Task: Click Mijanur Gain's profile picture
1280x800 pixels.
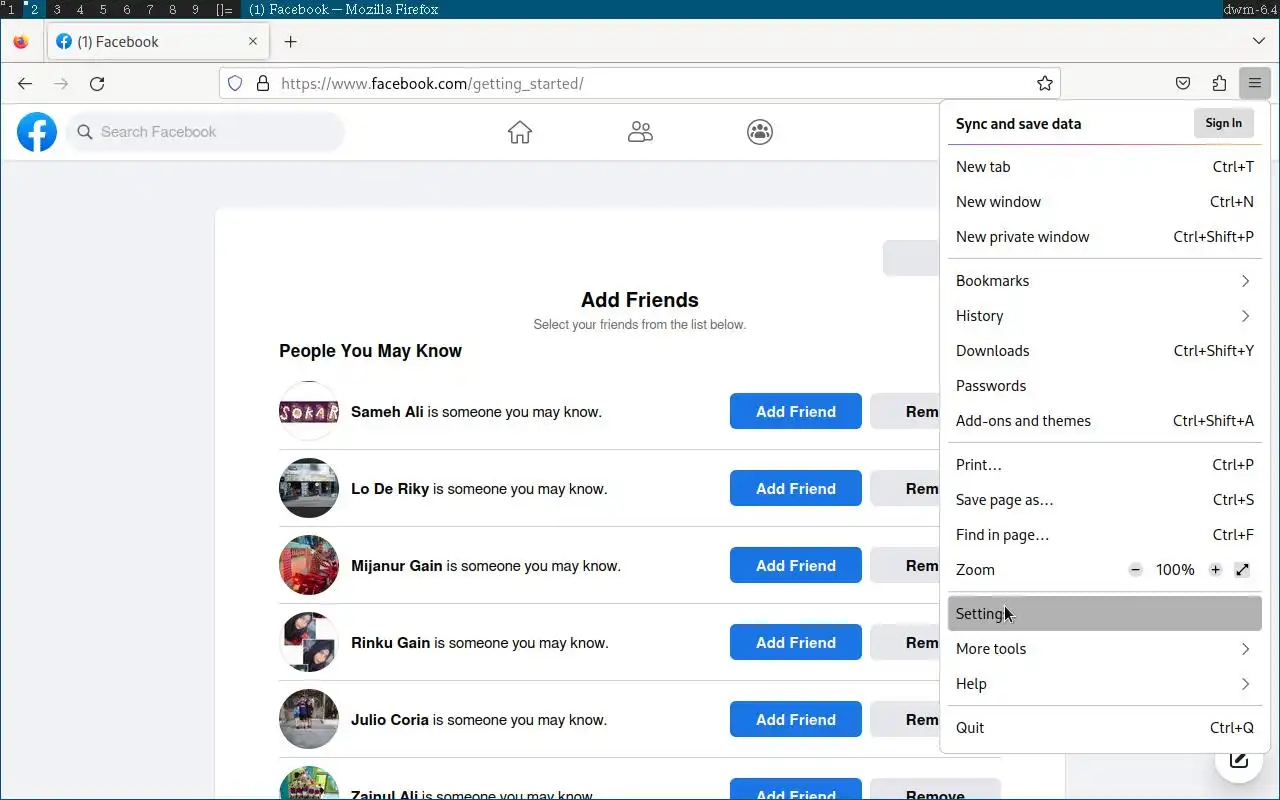Action: click(309, 565)
